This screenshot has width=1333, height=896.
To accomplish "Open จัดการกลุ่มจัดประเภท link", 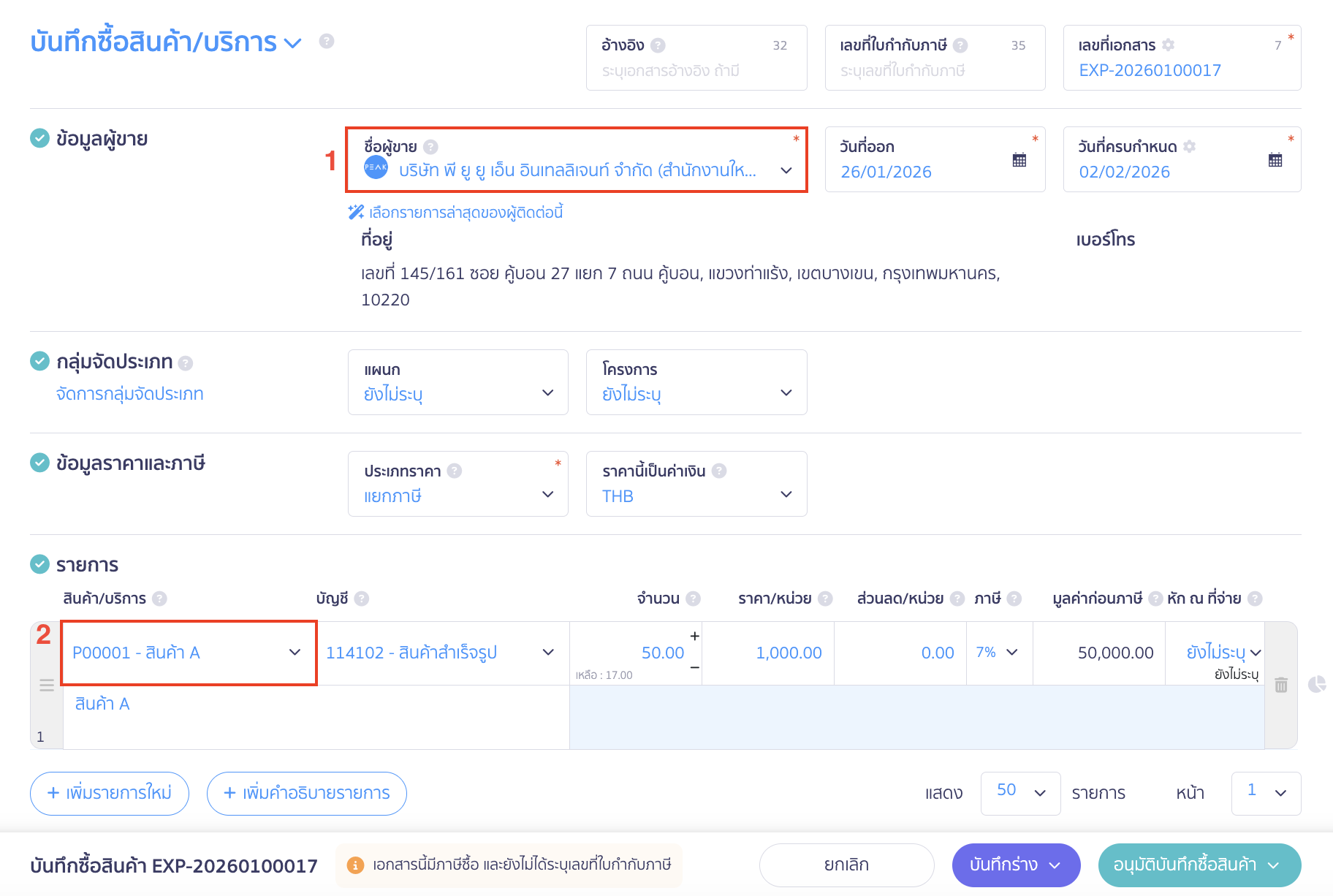I will [x=130, y=394].
